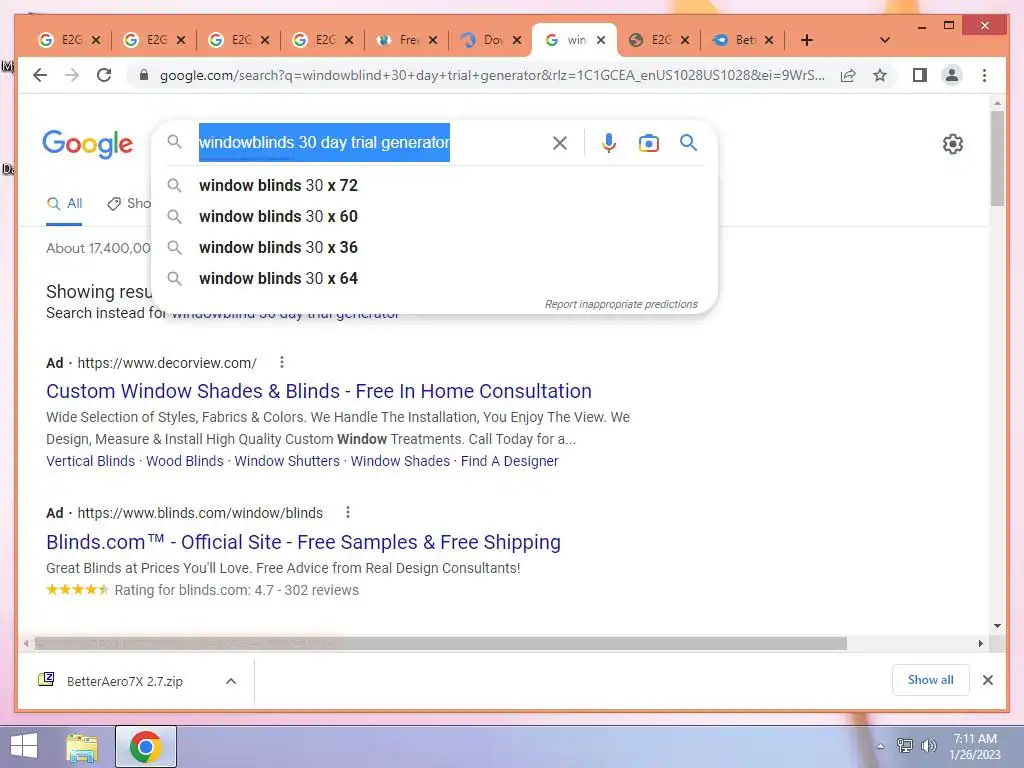Open Window Shades sitelink
Viewport: 1024px width, 768px height.
click(x=400, y=461)
